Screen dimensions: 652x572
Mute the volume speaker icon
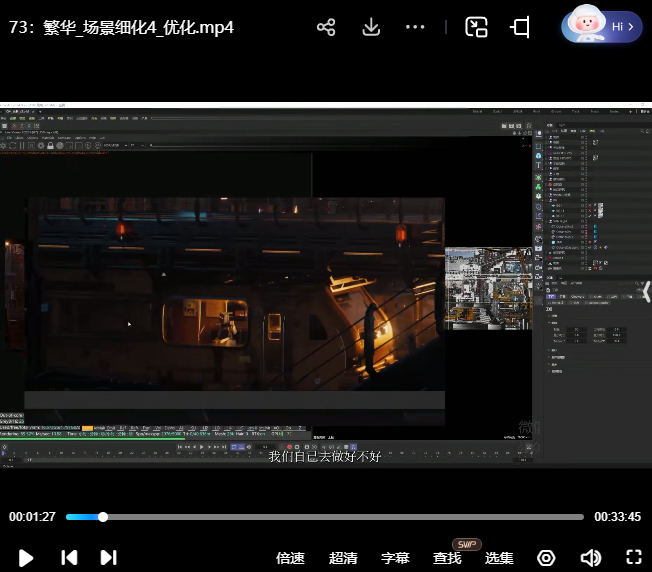point(590,558)
